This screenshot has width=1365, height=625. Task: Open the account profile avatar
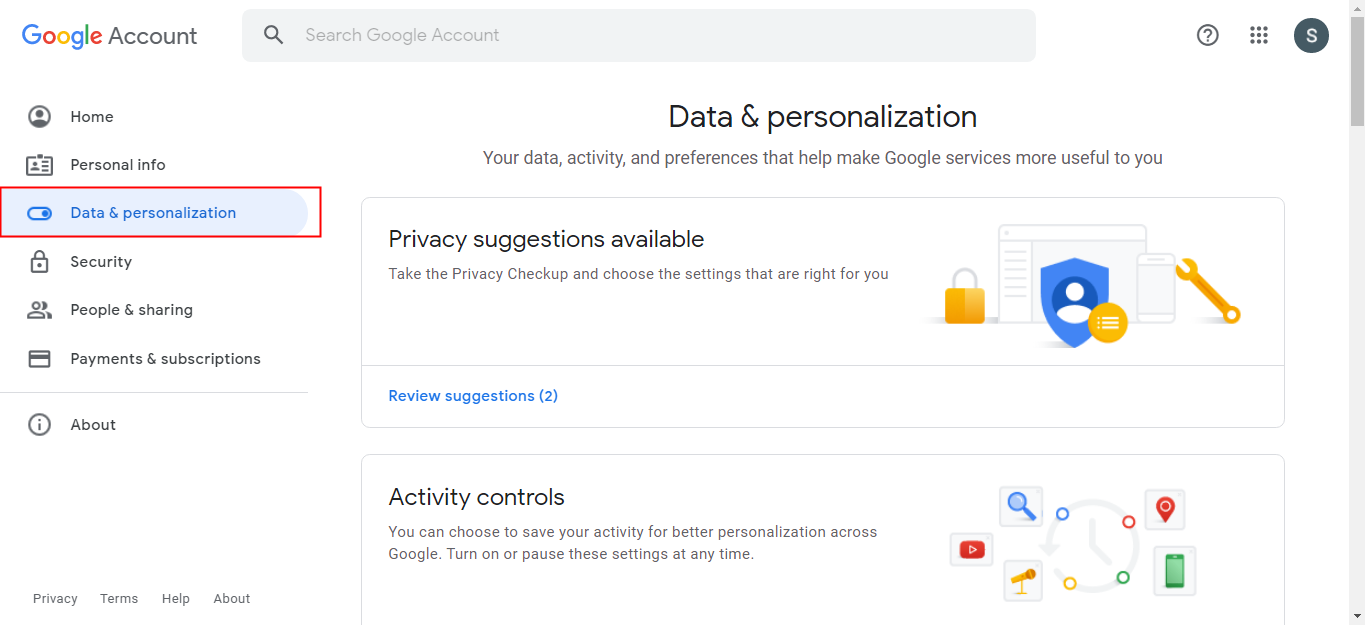click(x=1311, y=35)
